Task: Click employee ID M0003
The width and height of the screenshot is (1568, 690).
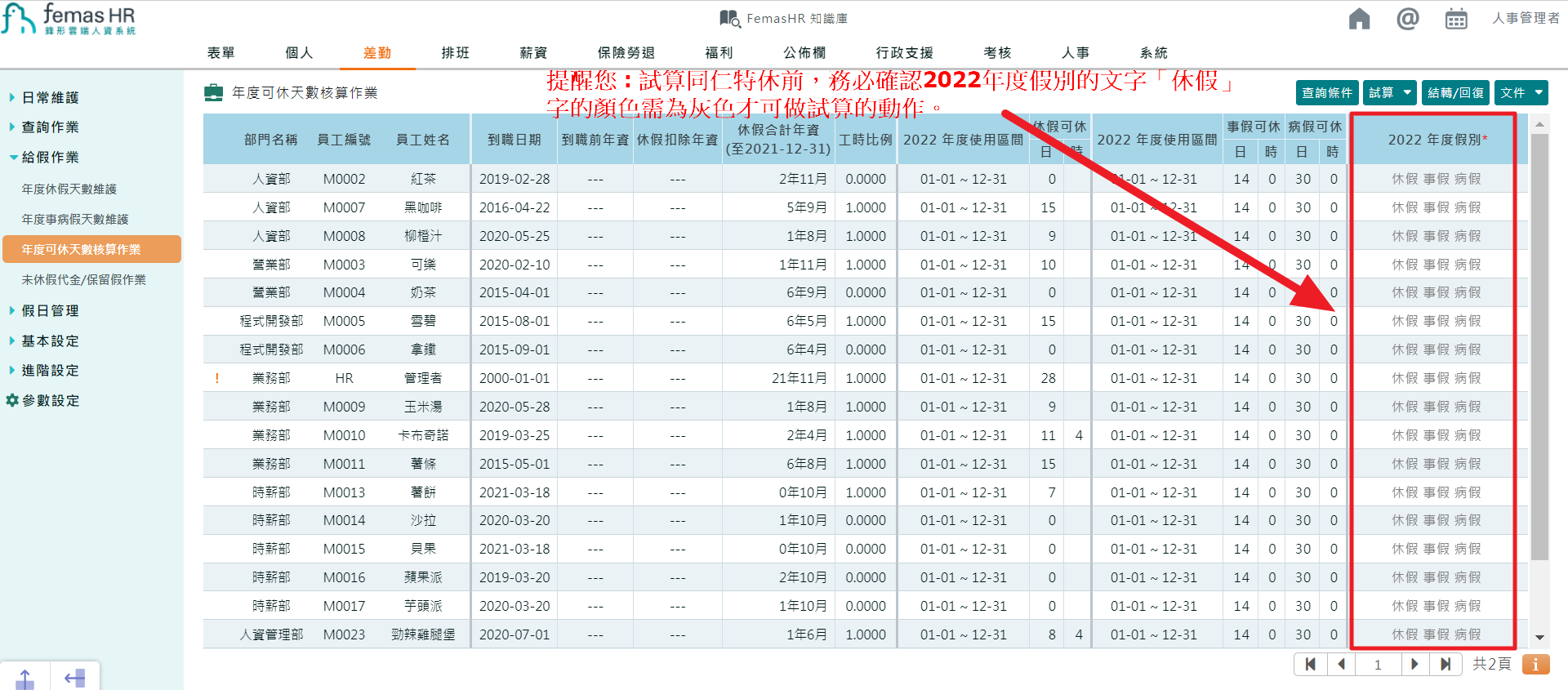Action: coord(344,265)
